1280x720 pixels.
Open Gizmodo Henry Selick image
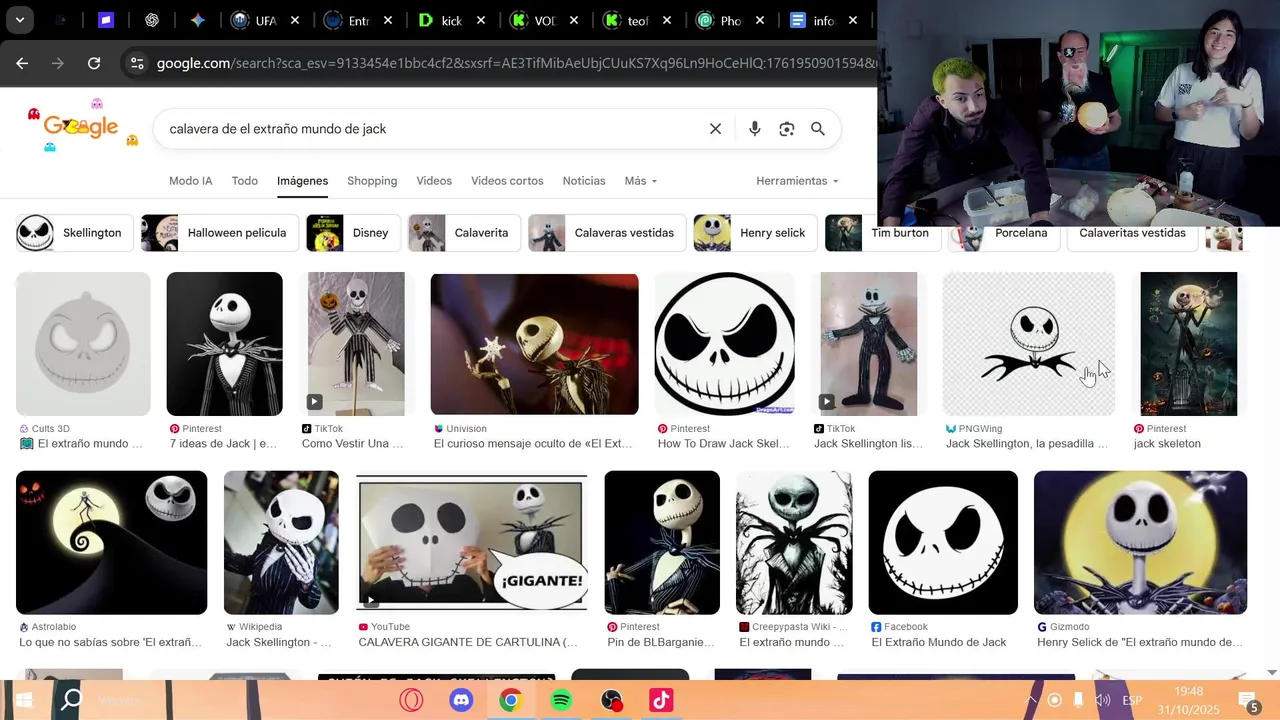(1140, 543)
